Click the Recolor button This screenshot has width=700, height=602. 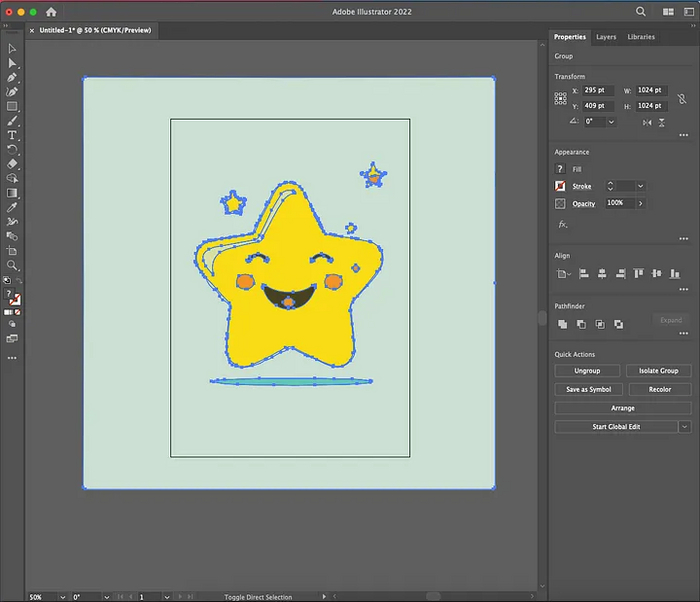click(x=660, y=389)
